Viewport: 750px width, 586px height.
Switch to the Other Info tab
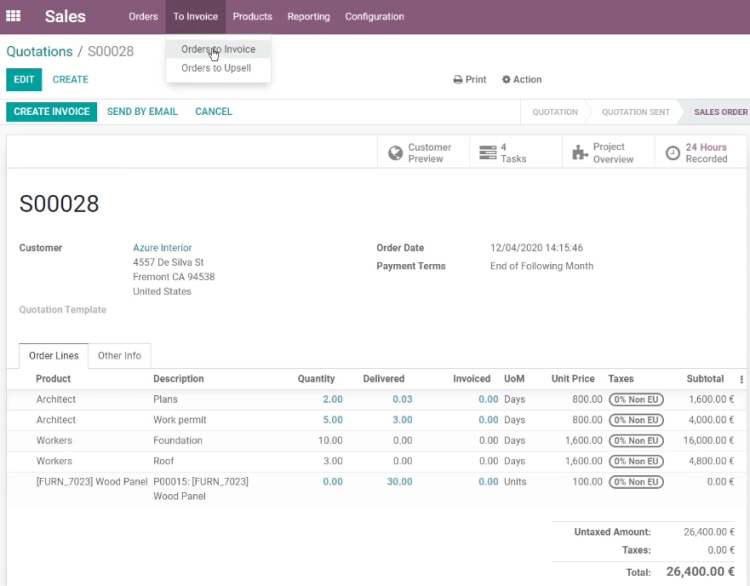coord(120,356)
